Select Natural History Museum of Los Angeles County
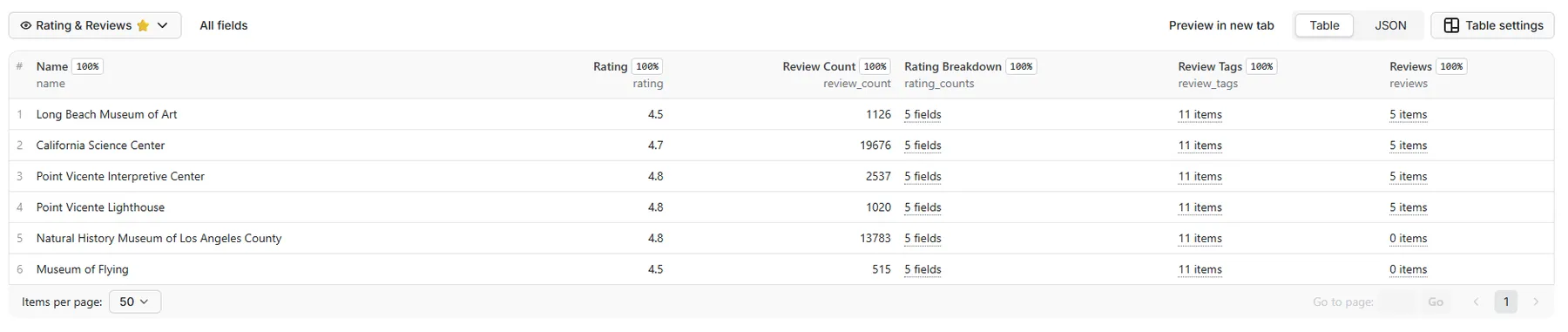This screenshot has height=332, width=1568. [x=159, y=238]
